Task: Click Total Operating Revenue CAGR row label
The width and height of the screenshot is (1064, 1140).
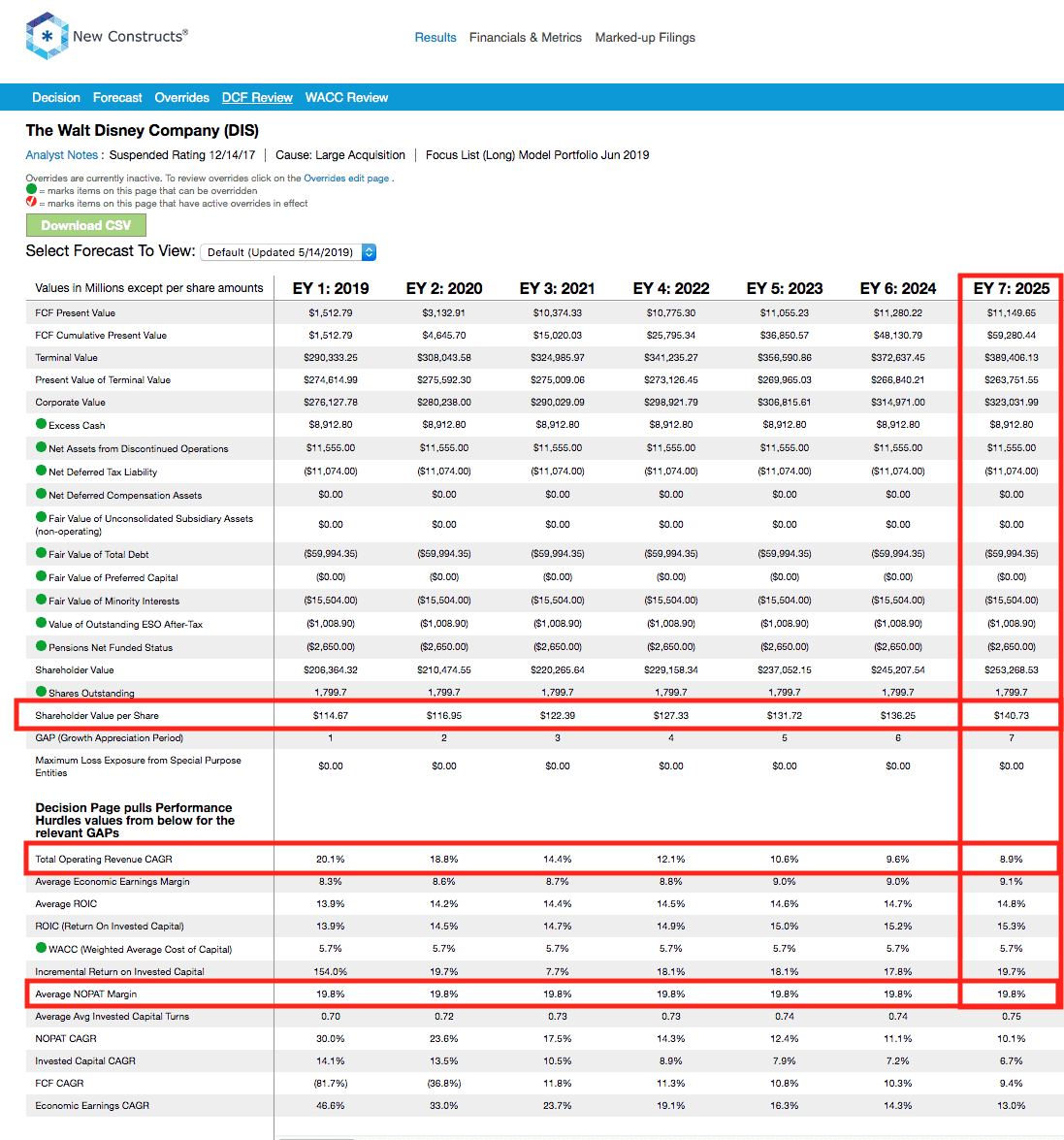Action: point(103,859)
